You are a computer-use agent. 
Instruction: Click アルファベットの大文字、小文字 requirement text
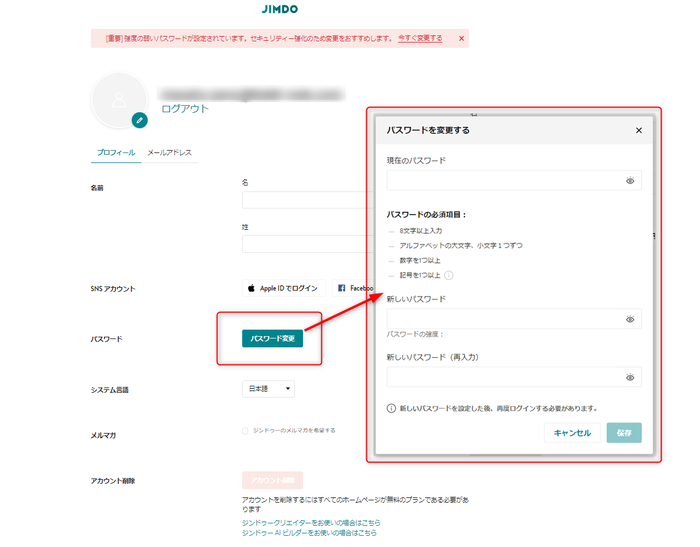(461, 246)
